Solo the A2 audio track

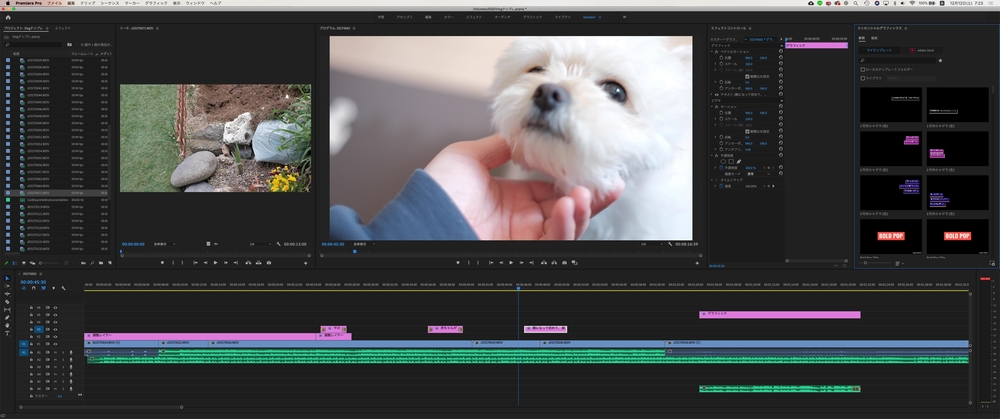click(62, 359)
